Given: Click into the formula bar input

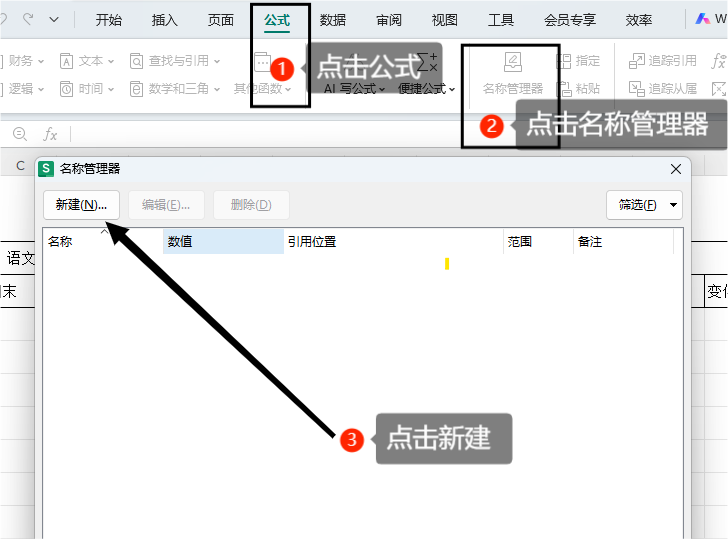Looking at the screenshot, I should click(x=398, y=135).
